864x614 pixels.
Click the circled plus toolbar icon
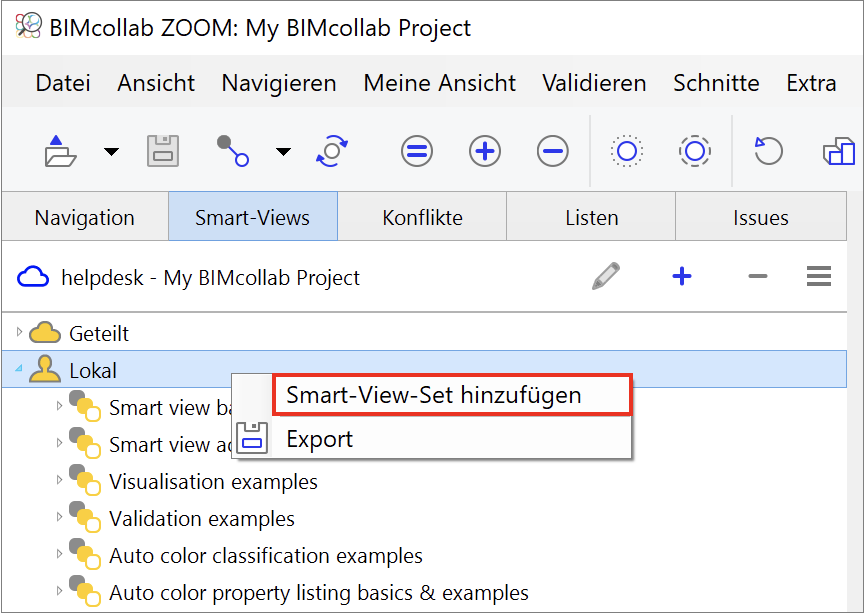tap(485, 151)
